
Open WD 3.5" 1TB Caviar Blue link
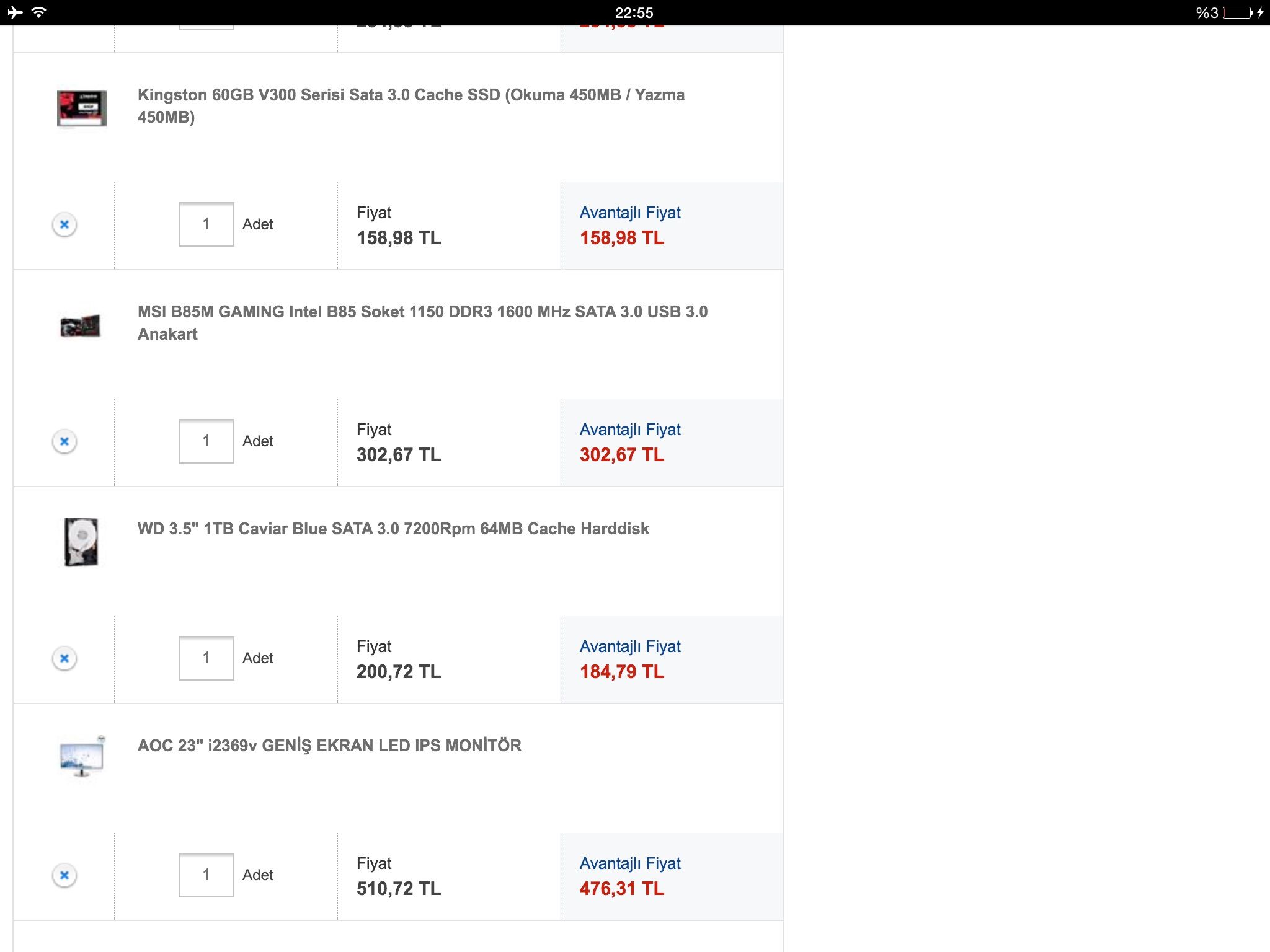(x=393, y=529)
